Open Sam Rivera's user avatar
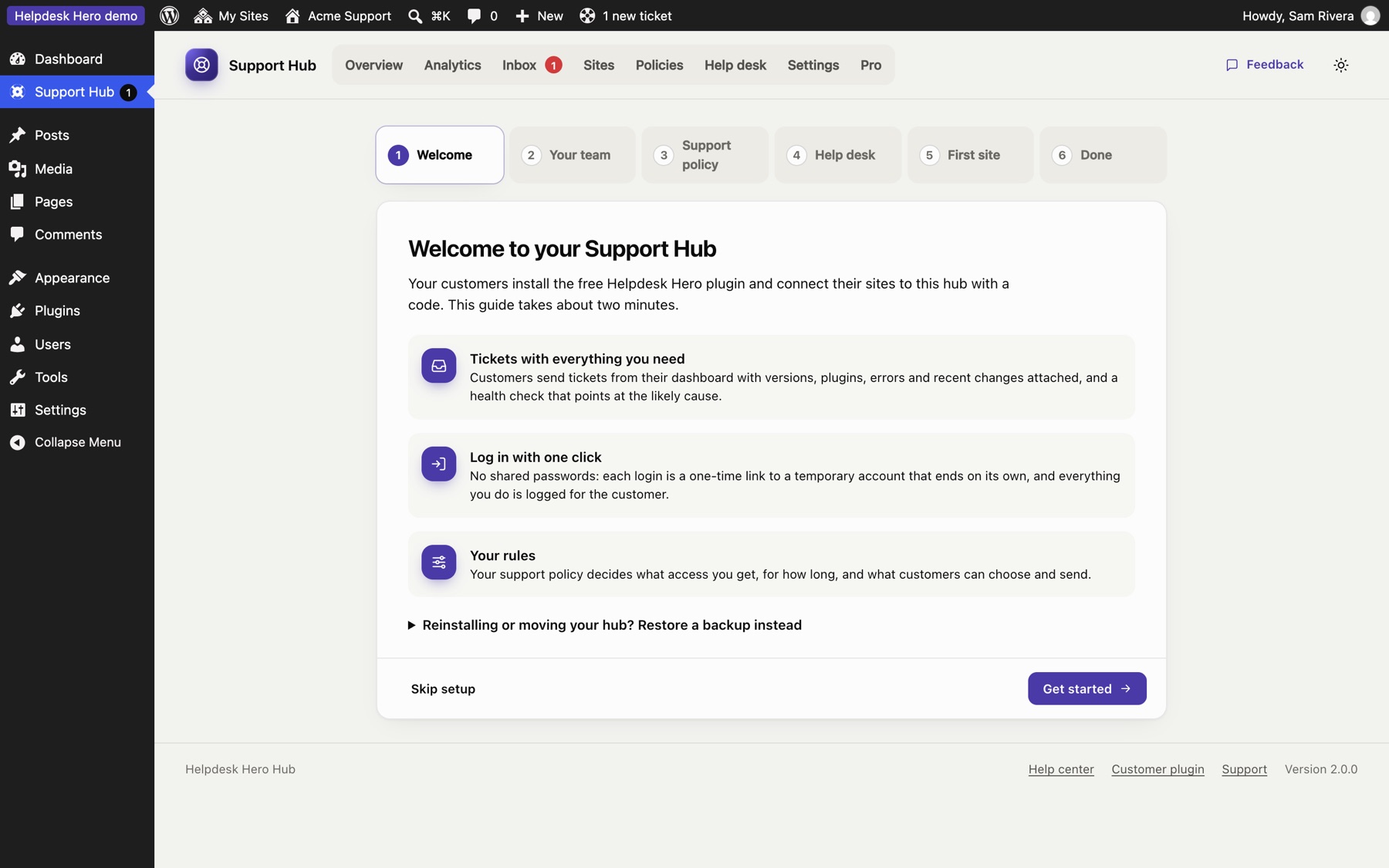 click(1370, 15)
